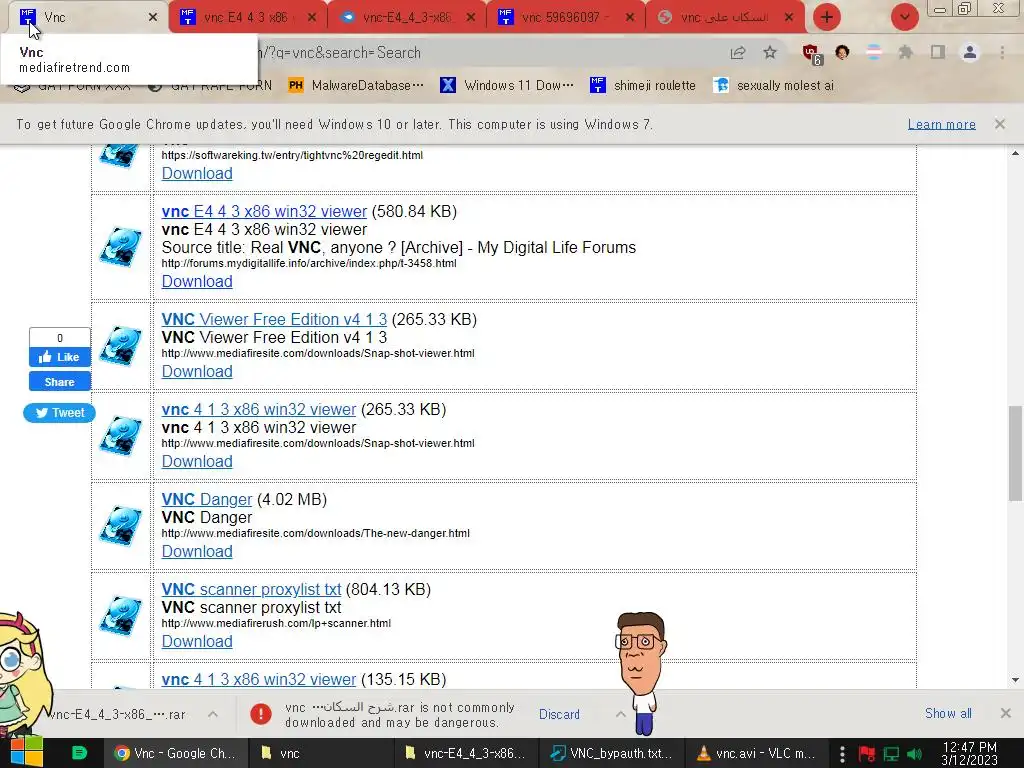Screen dimensions: 1024x768
Task: Click the Facebook Share button
Action: 59,381
